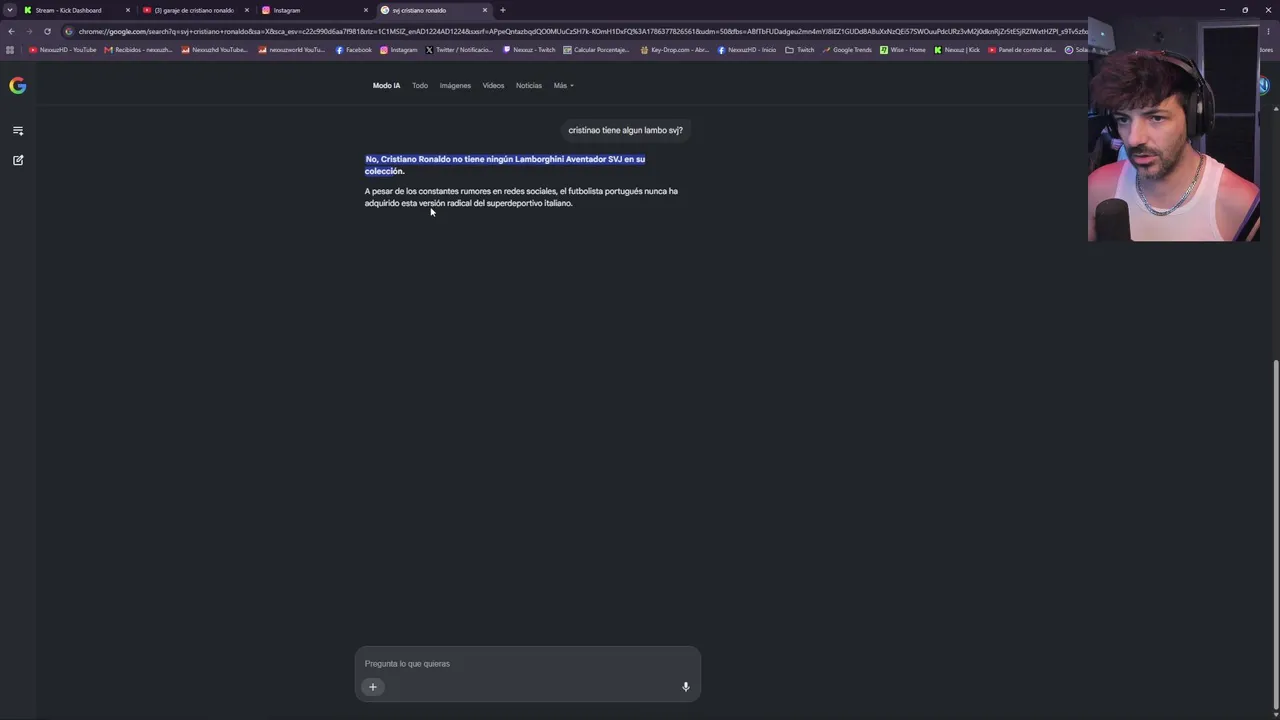Screen dimensions: 1280x720
Task: Open the nexxuzworld YouTube bookmark
Action: pyautogui.click(x=292, y=50)
